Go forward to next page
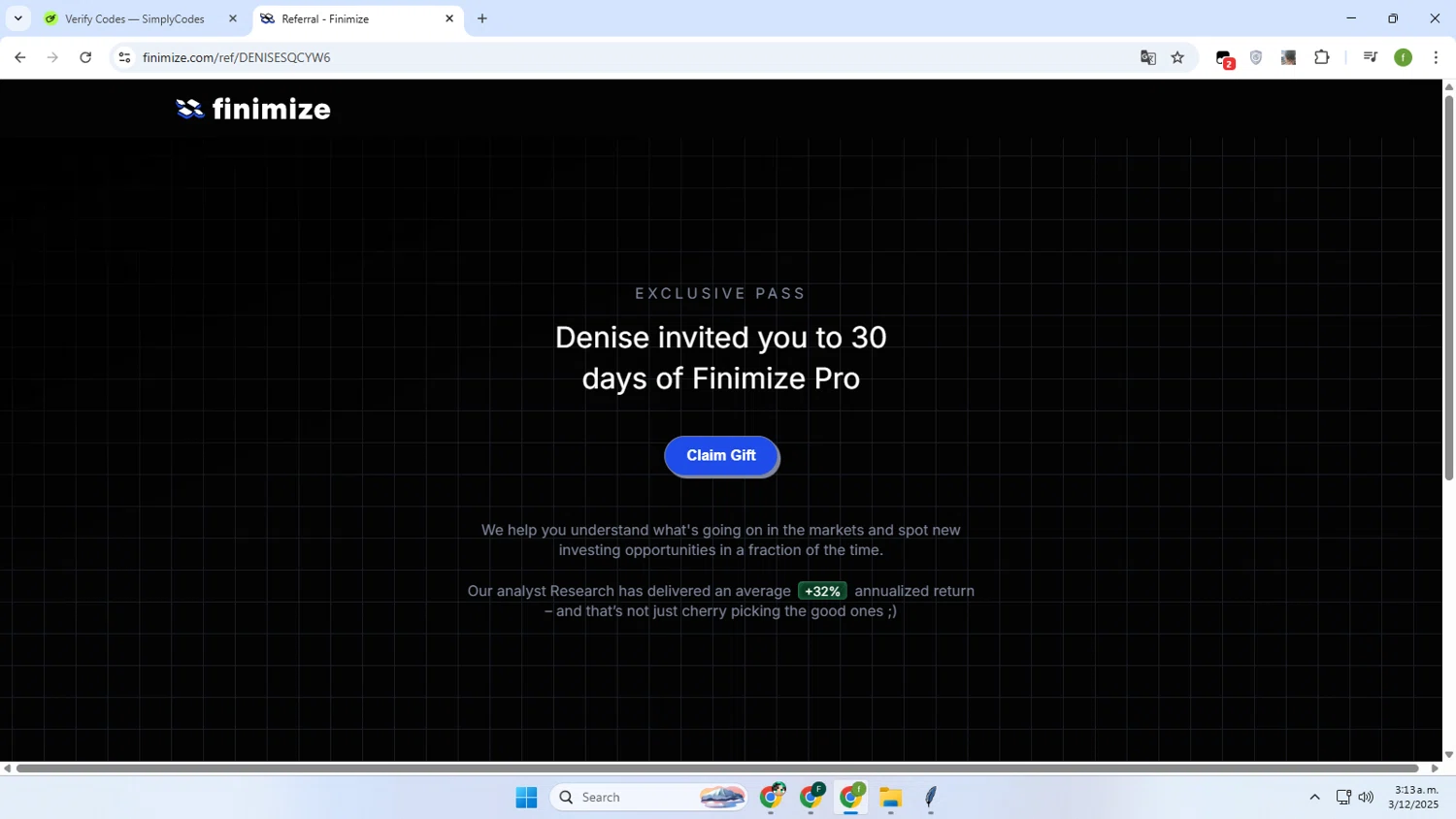 point(52,57)
